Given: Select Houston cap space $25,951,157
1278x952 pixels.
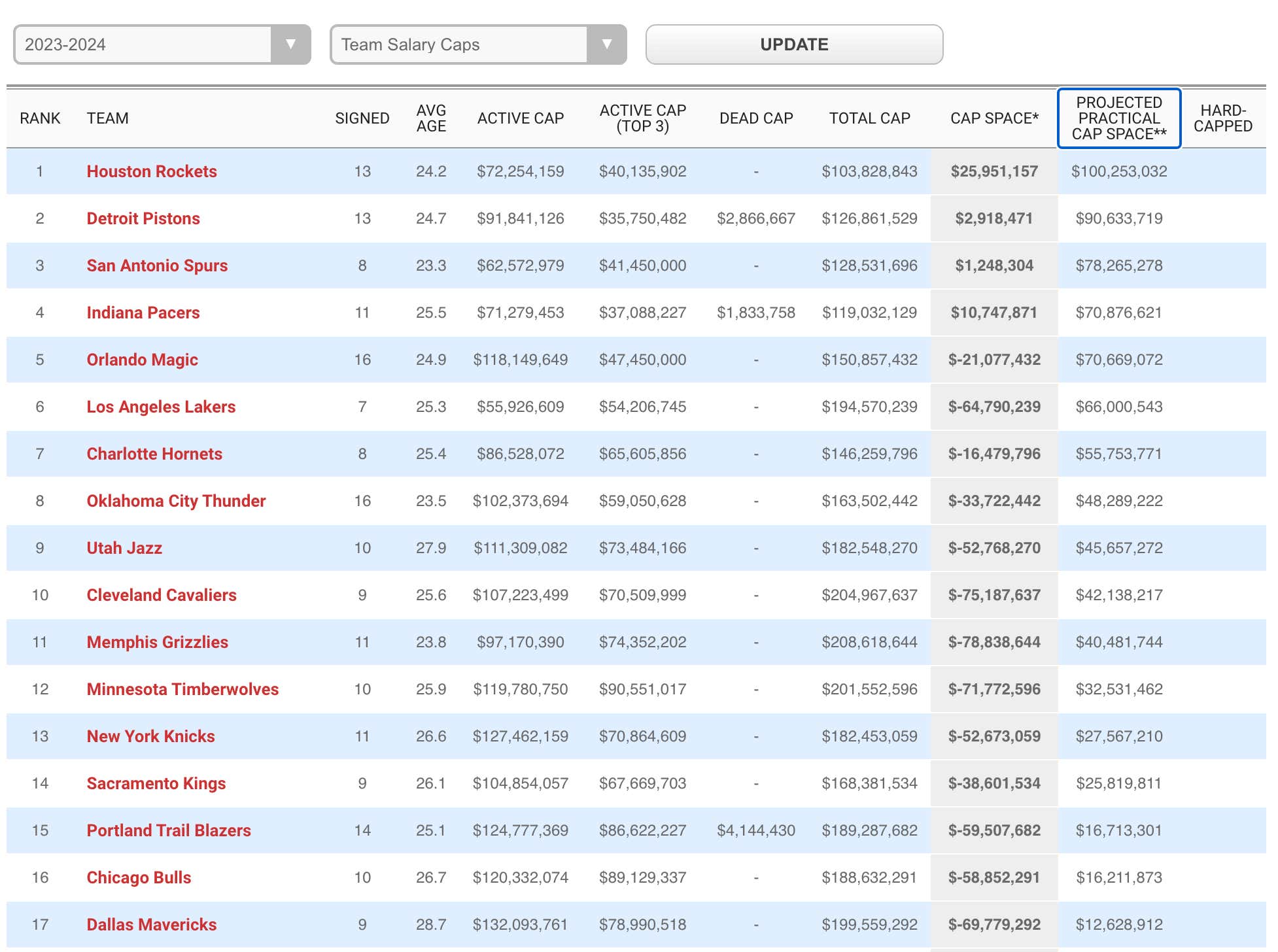Looking at the screenshot, I should (994, 171).
